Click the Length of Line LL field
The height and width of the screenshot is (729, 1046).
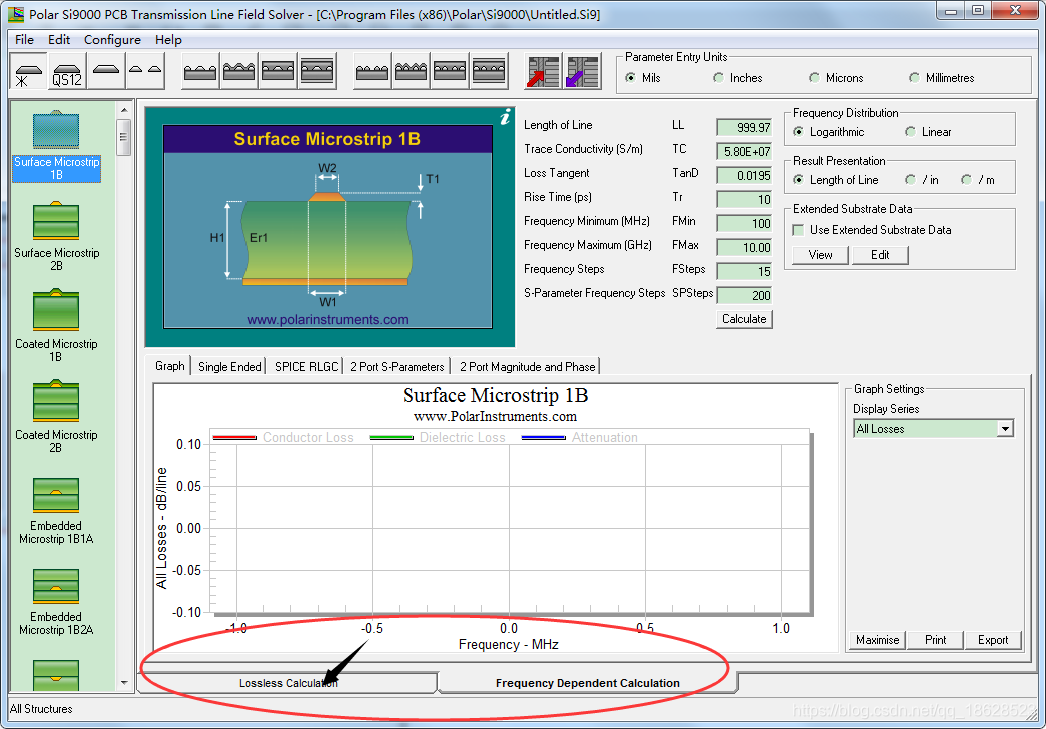pyautogui.click(x=744, y=127)
